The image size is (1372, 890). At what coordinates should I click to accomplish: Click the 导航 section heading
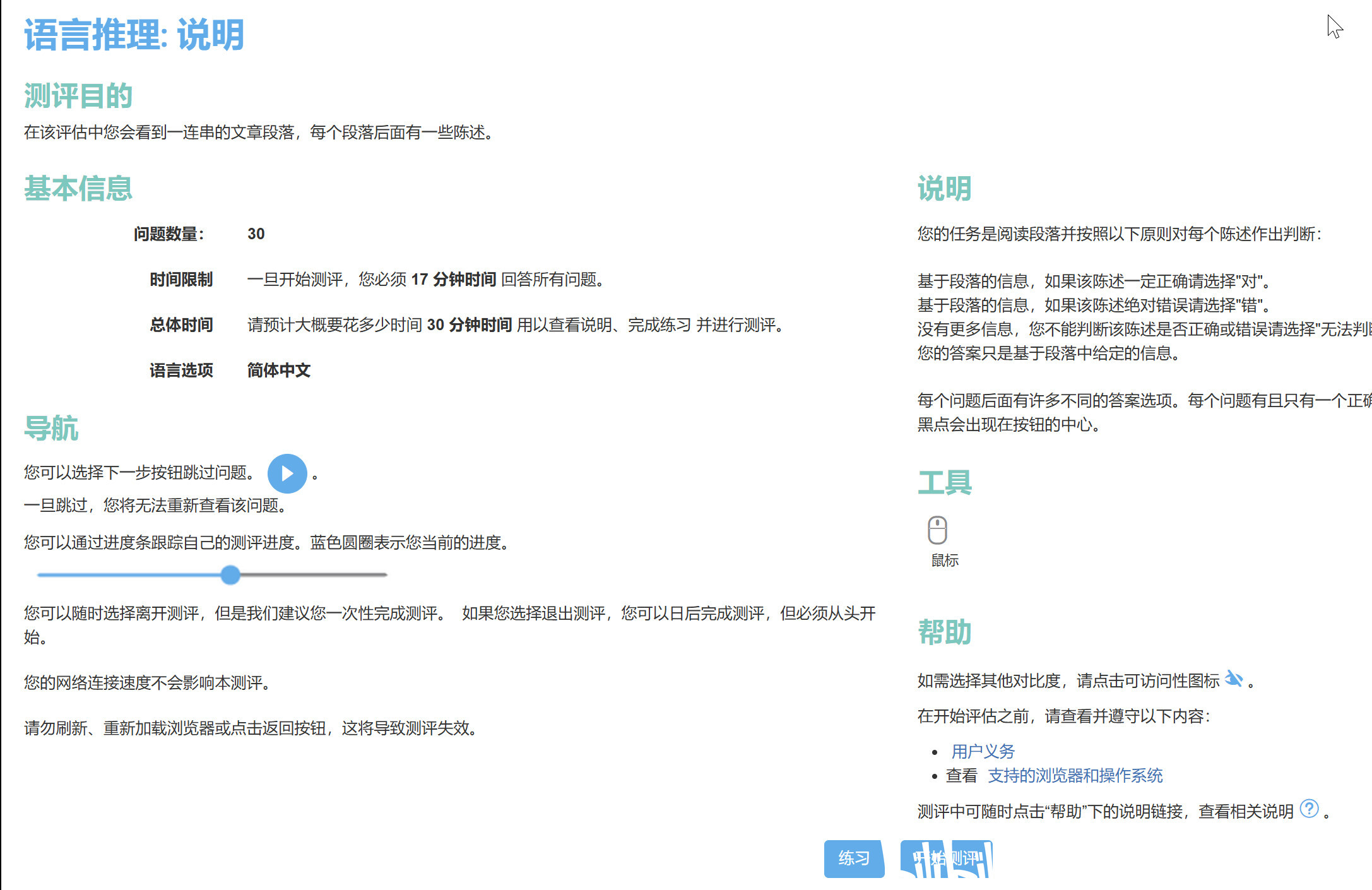(51, 428)
